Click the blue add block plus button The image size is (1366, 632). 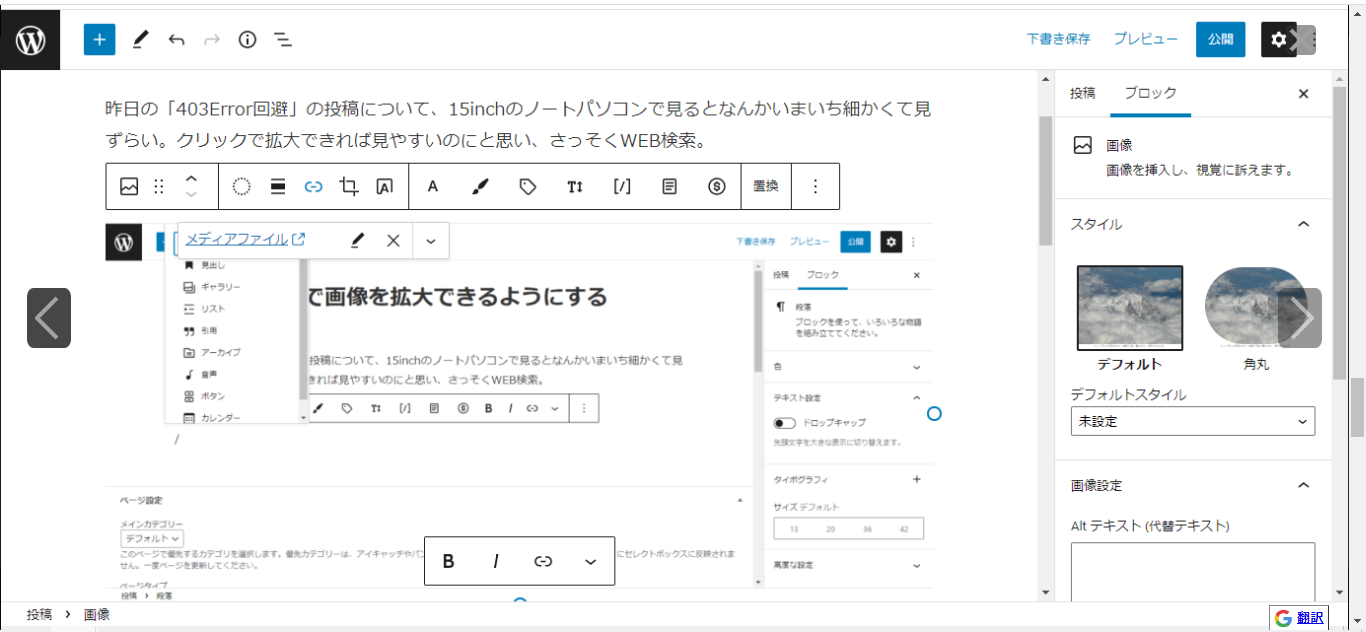[x=99, y=40]
